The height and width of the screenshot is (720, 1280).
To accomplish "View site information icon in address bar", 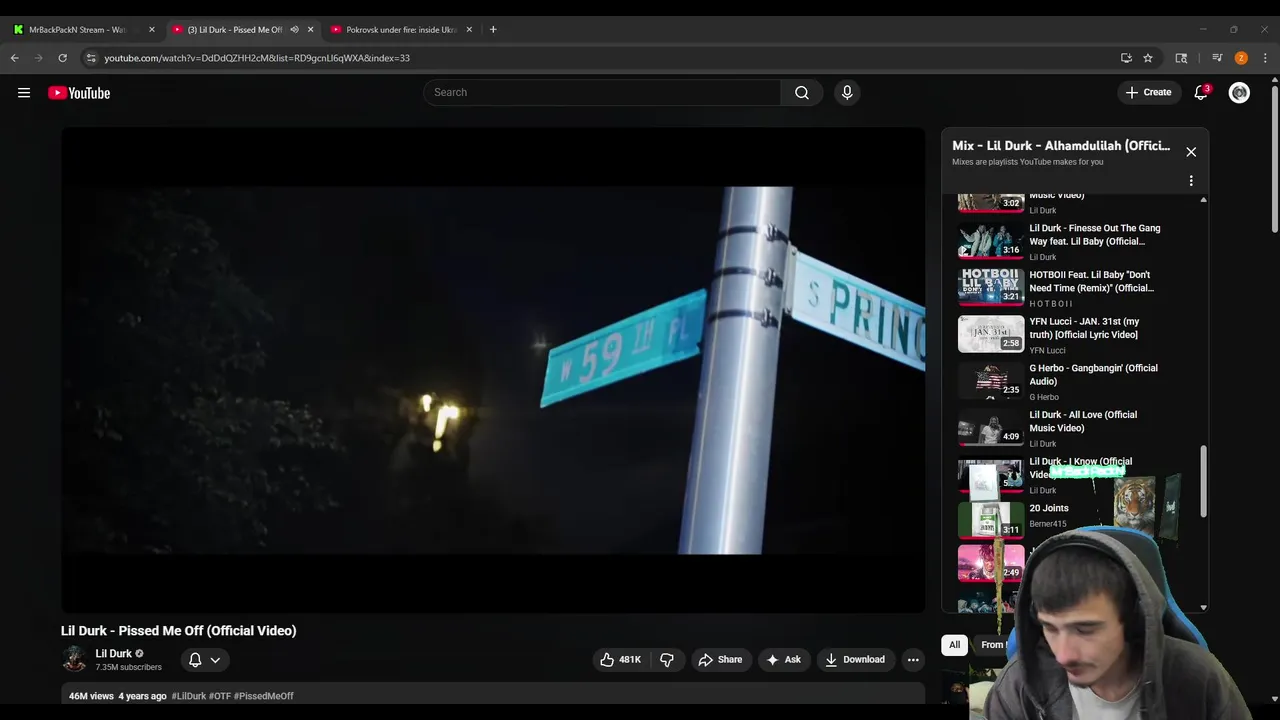I will (x=91, y=58).
